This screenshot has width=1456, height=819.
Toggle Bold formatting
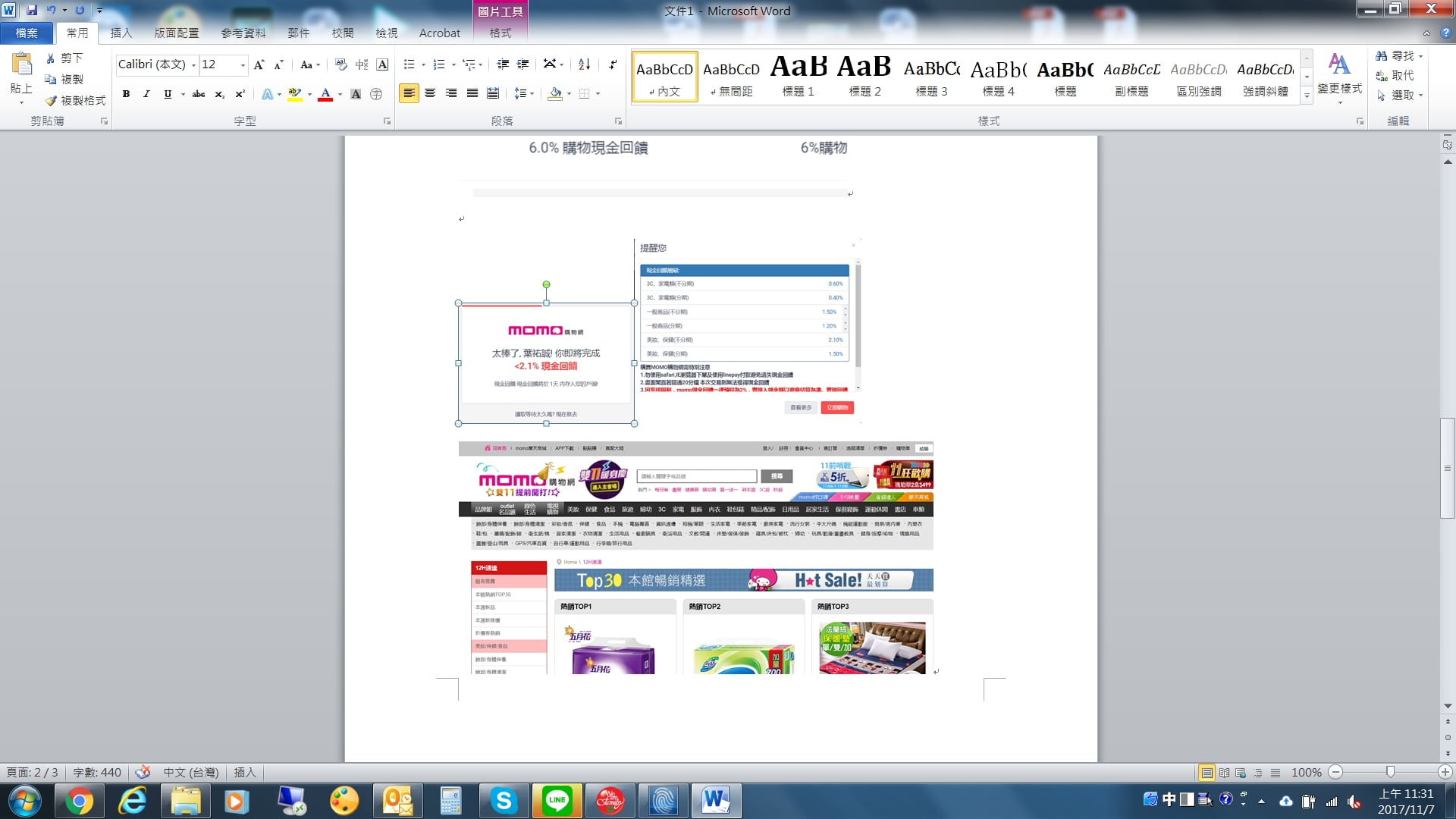(126, 94)
